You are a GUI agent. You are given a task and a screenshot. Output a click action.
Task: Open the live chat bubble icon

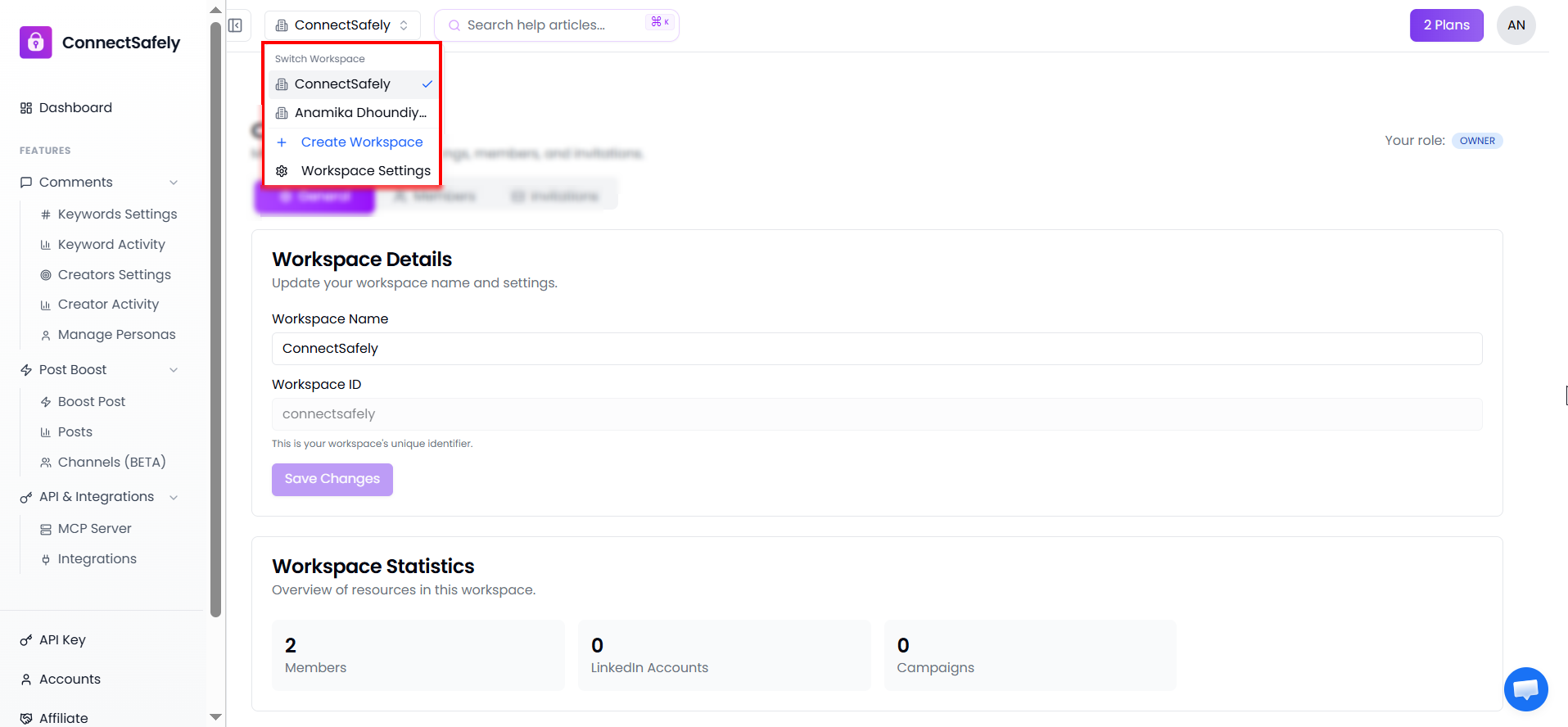(x=1525, y=689)
